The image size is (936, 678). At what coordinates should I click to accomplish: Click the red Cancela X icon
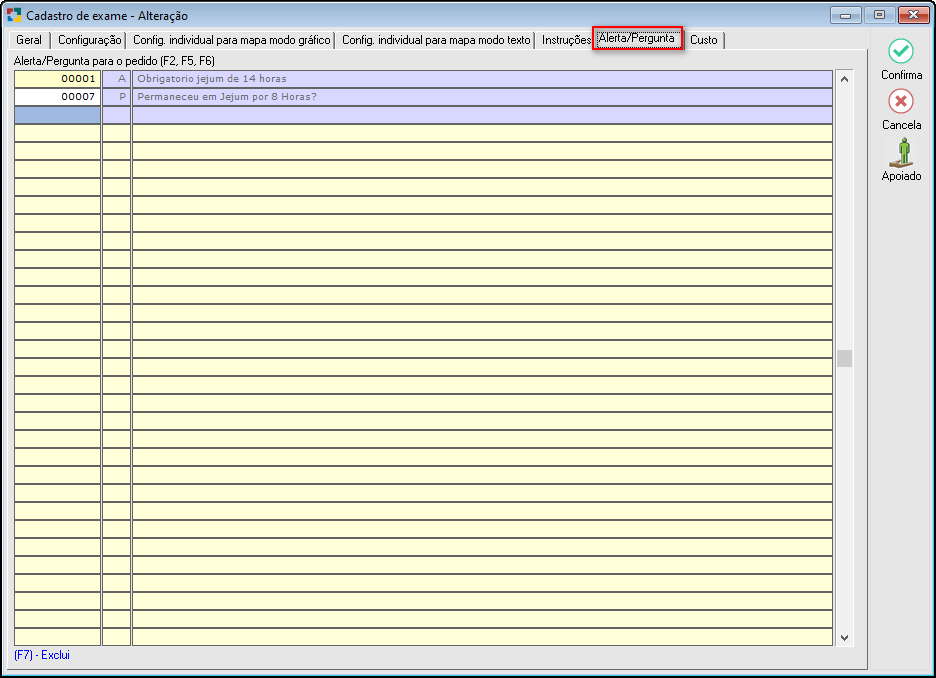point(900,101)
